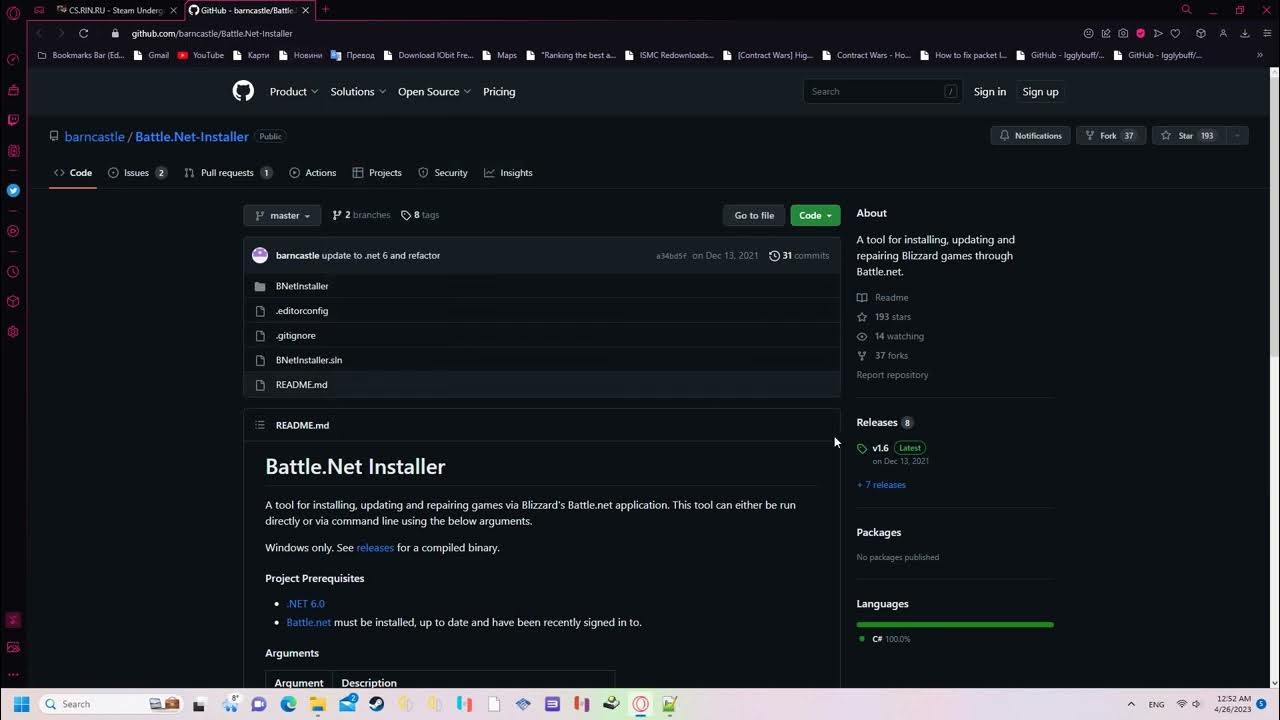1280x720 pixels.
Task: Open the 31 commits history link
Action: pos(799,256)
